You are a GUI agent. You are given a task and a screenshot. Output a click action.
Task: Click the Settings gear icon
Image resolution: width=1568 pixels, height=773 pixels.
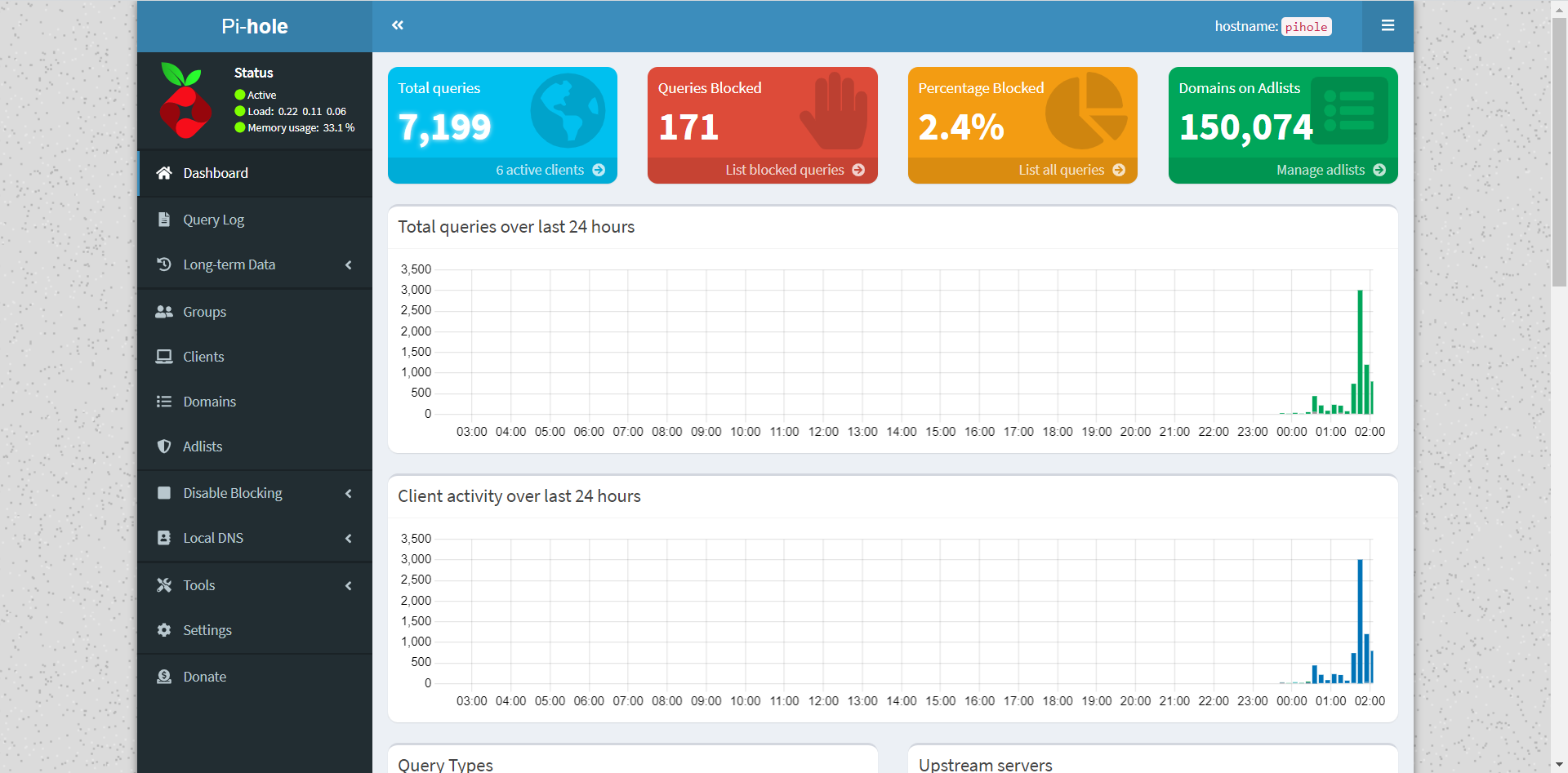coord(164,630)
